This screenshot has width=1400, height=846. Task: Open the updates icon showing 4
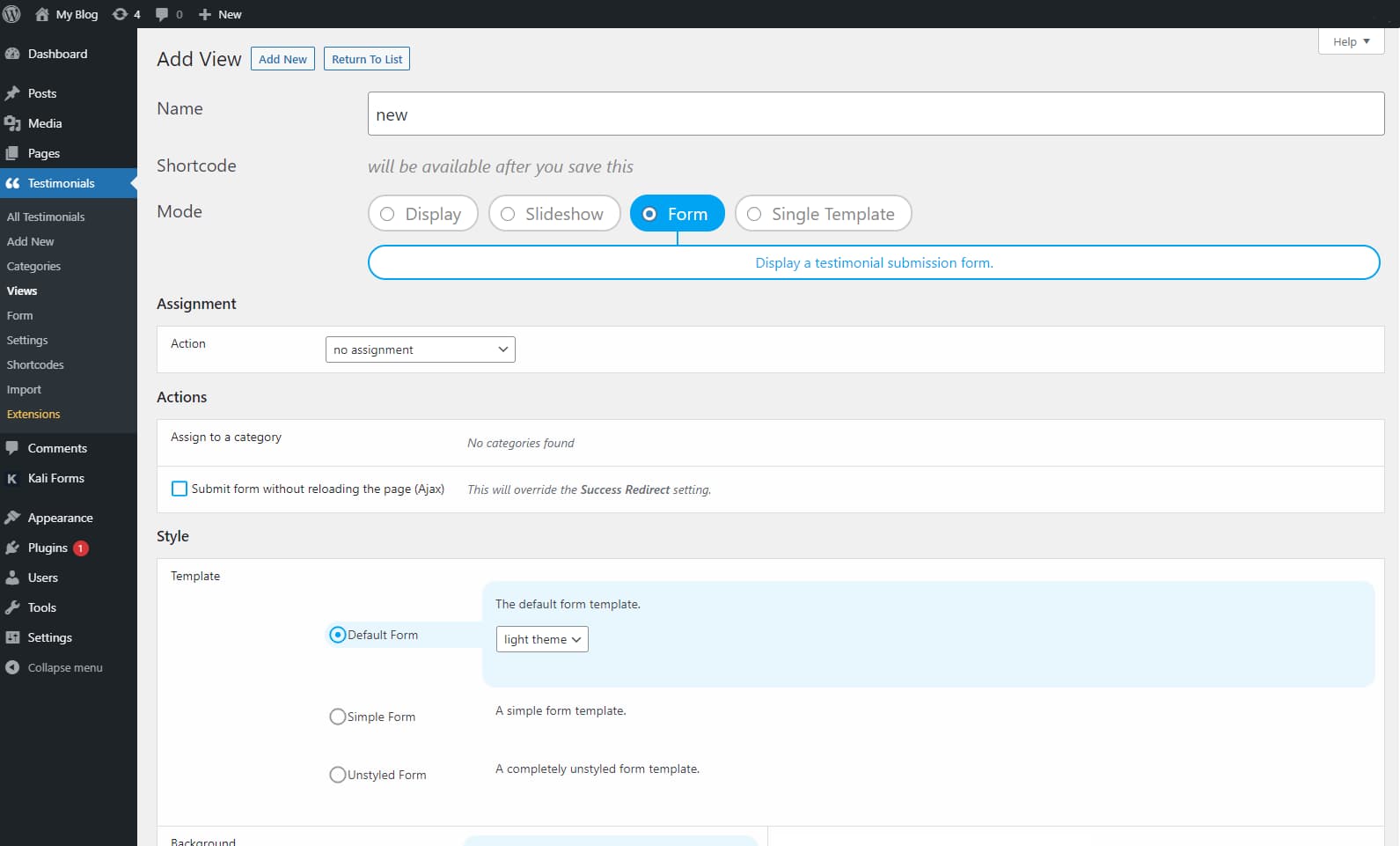[120, 14]
